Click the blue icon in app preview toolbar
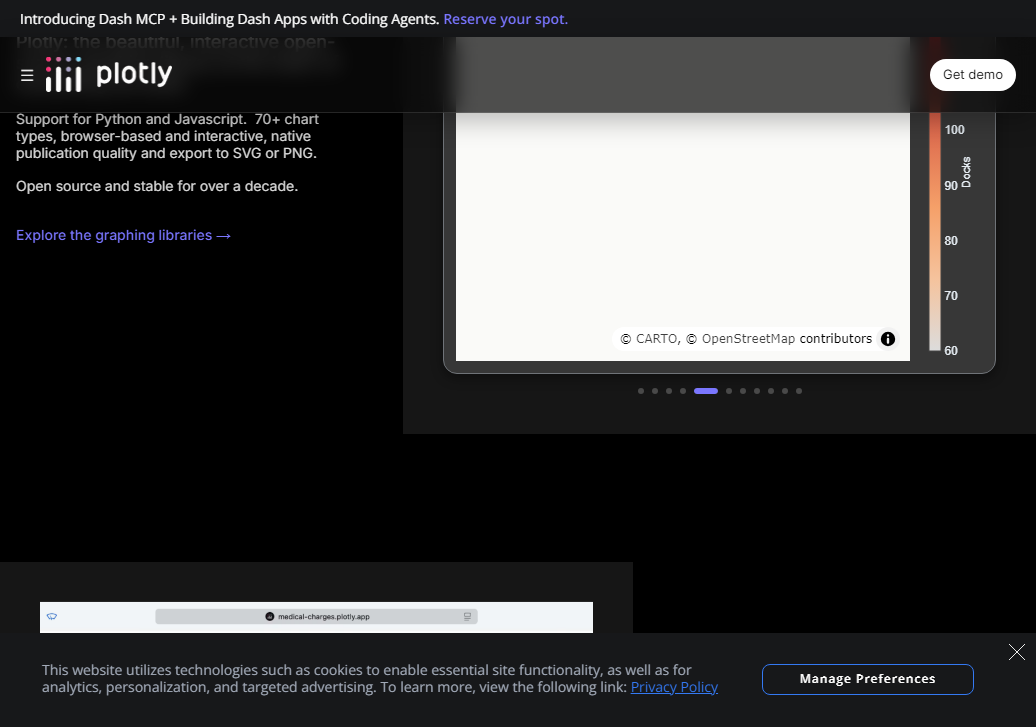1036x727 pixels. 52,617
